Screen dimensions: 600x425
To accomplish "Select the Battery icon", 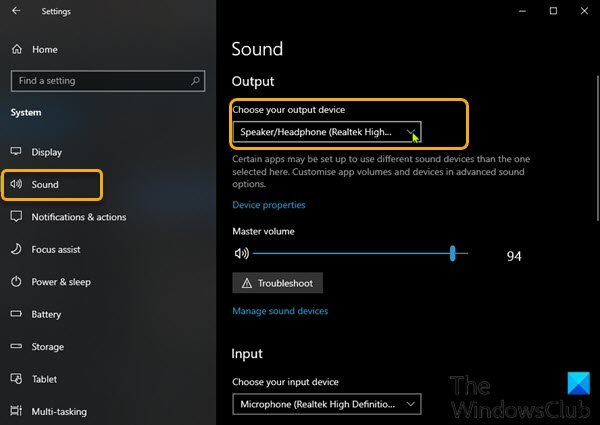I will [15, 314].
